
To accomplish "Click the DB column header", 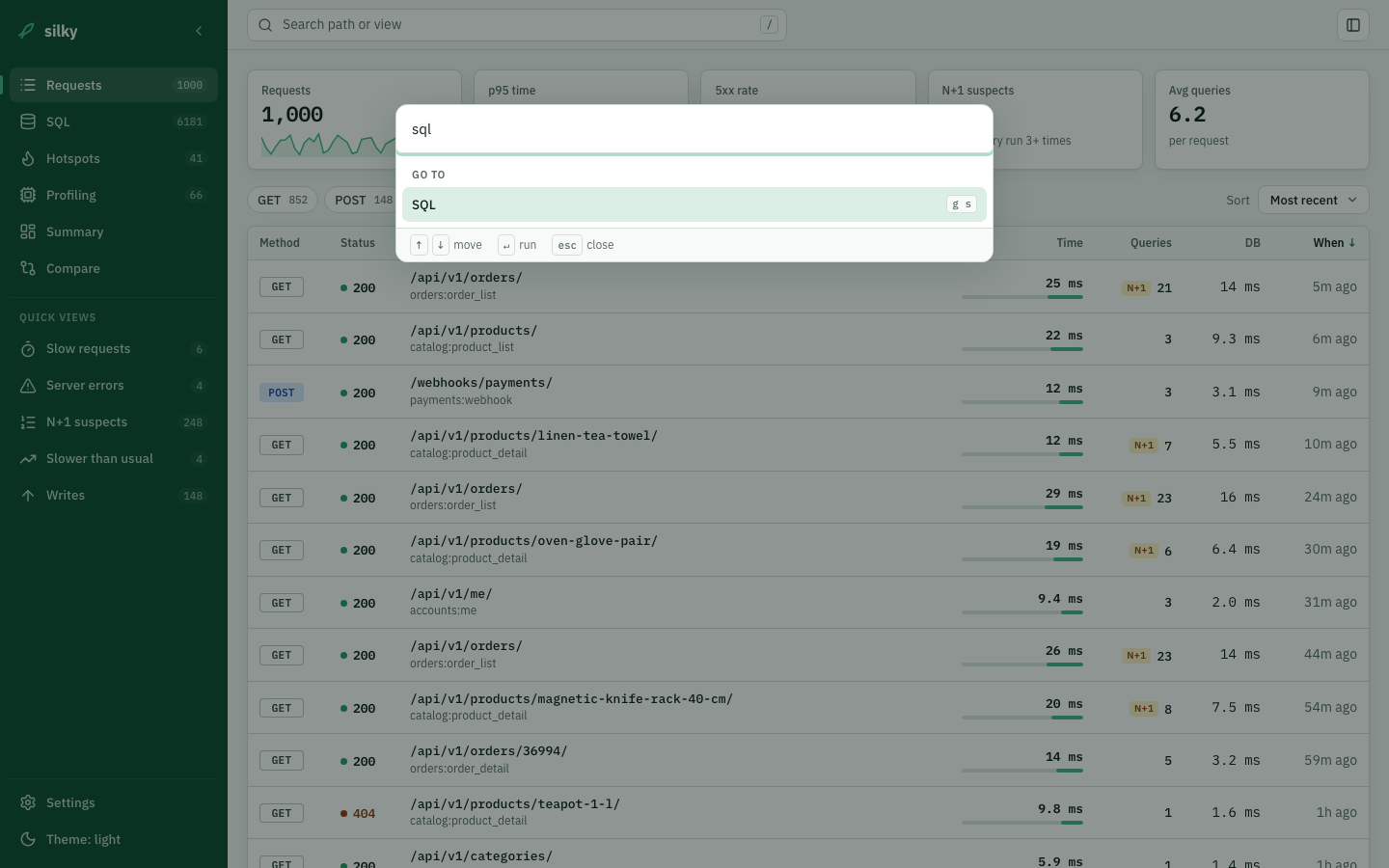I will click(x=1252, y=243).
